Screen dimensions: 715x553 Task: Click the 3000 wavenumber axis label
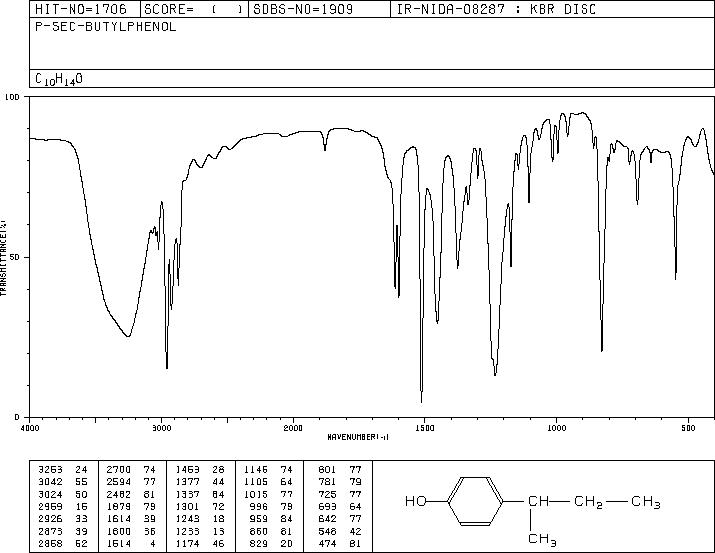161,428
